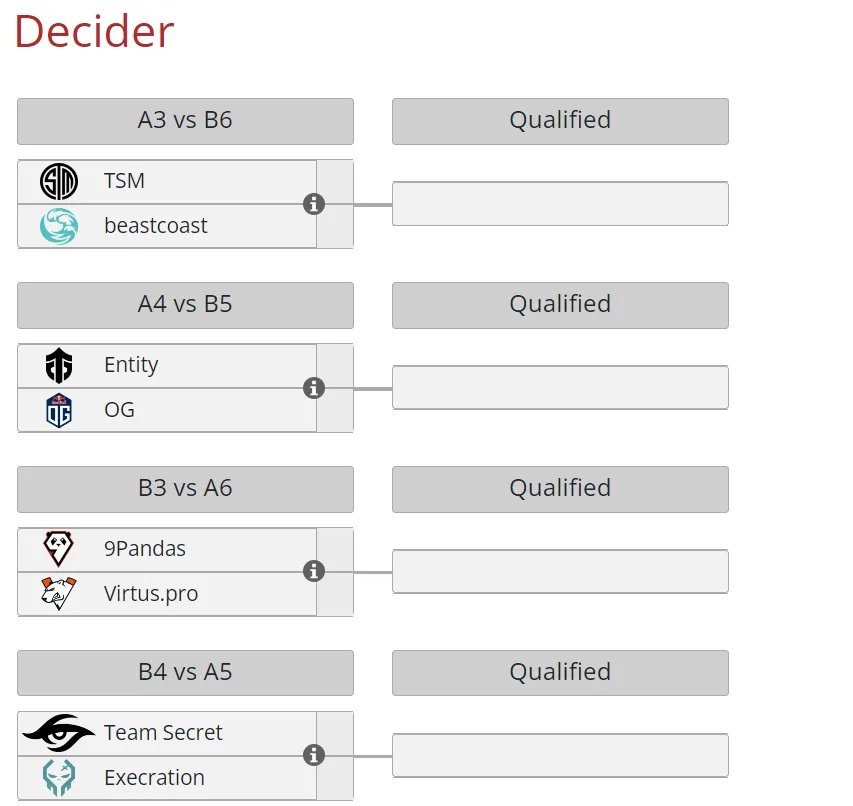Open match info for Entity vs OG
This screenshot has height=806, width=853.
point(314,388)
